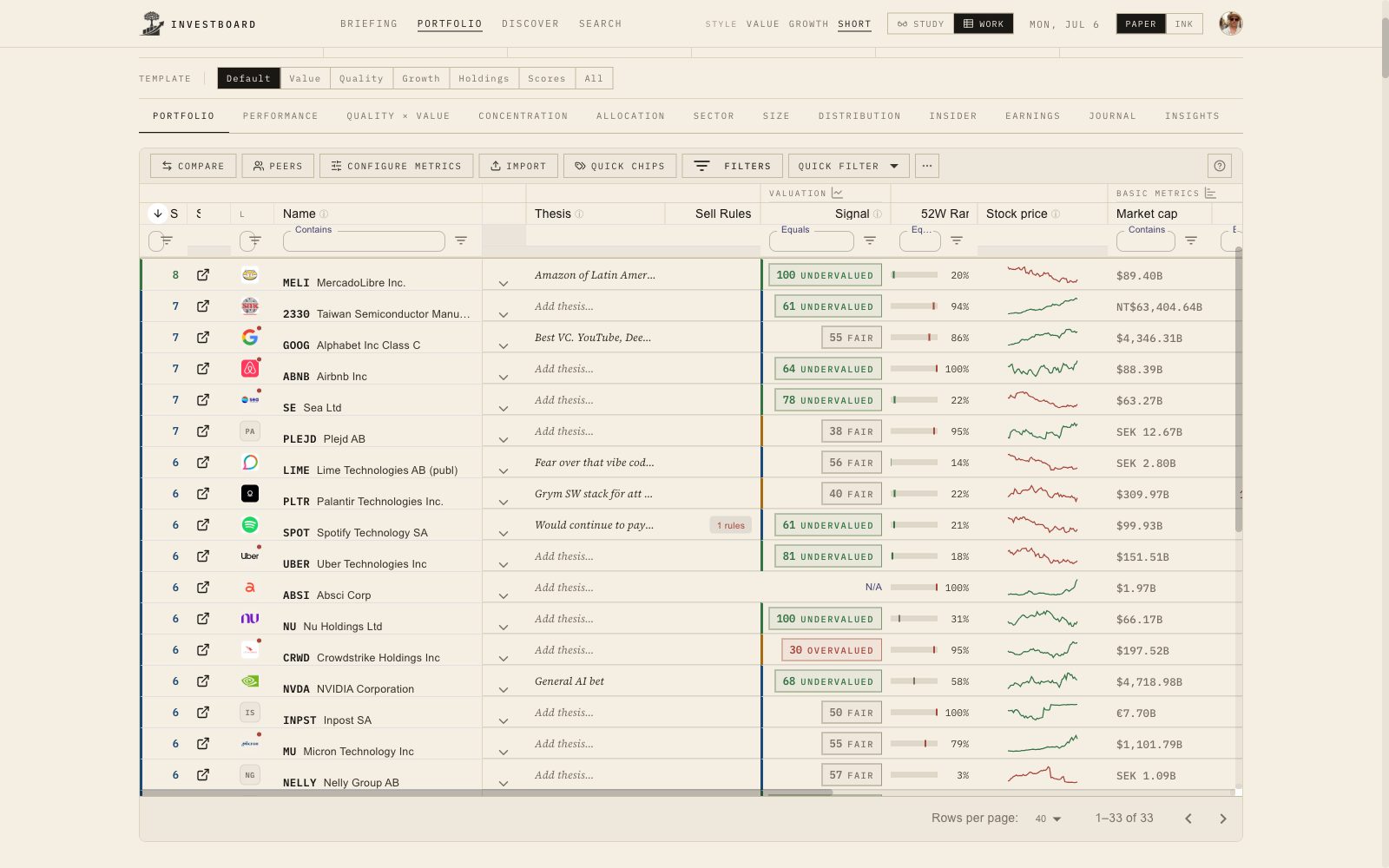This screenshot has width=1389, height=868.
Task: Click the Compare button
Action: click(x=193, y=166)
